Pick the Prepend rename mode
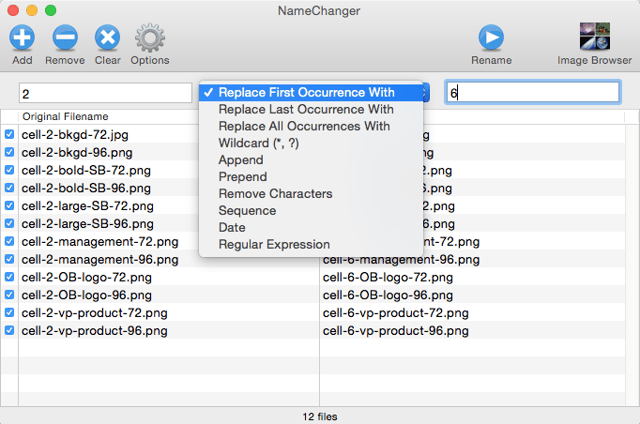 click(x=311, y=177)
